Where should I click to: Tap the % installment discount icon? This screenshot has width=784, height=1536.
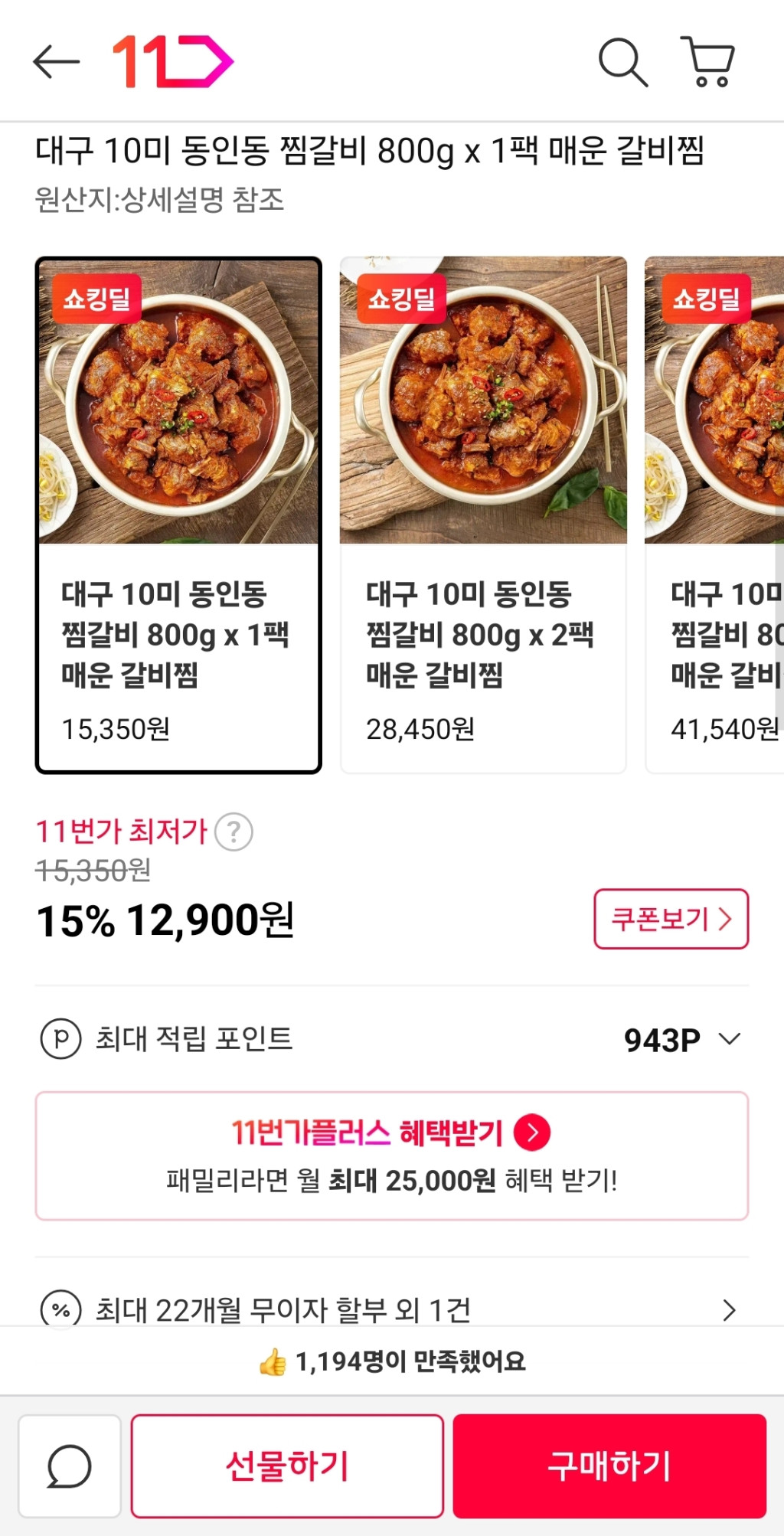tap(60, 1310)
